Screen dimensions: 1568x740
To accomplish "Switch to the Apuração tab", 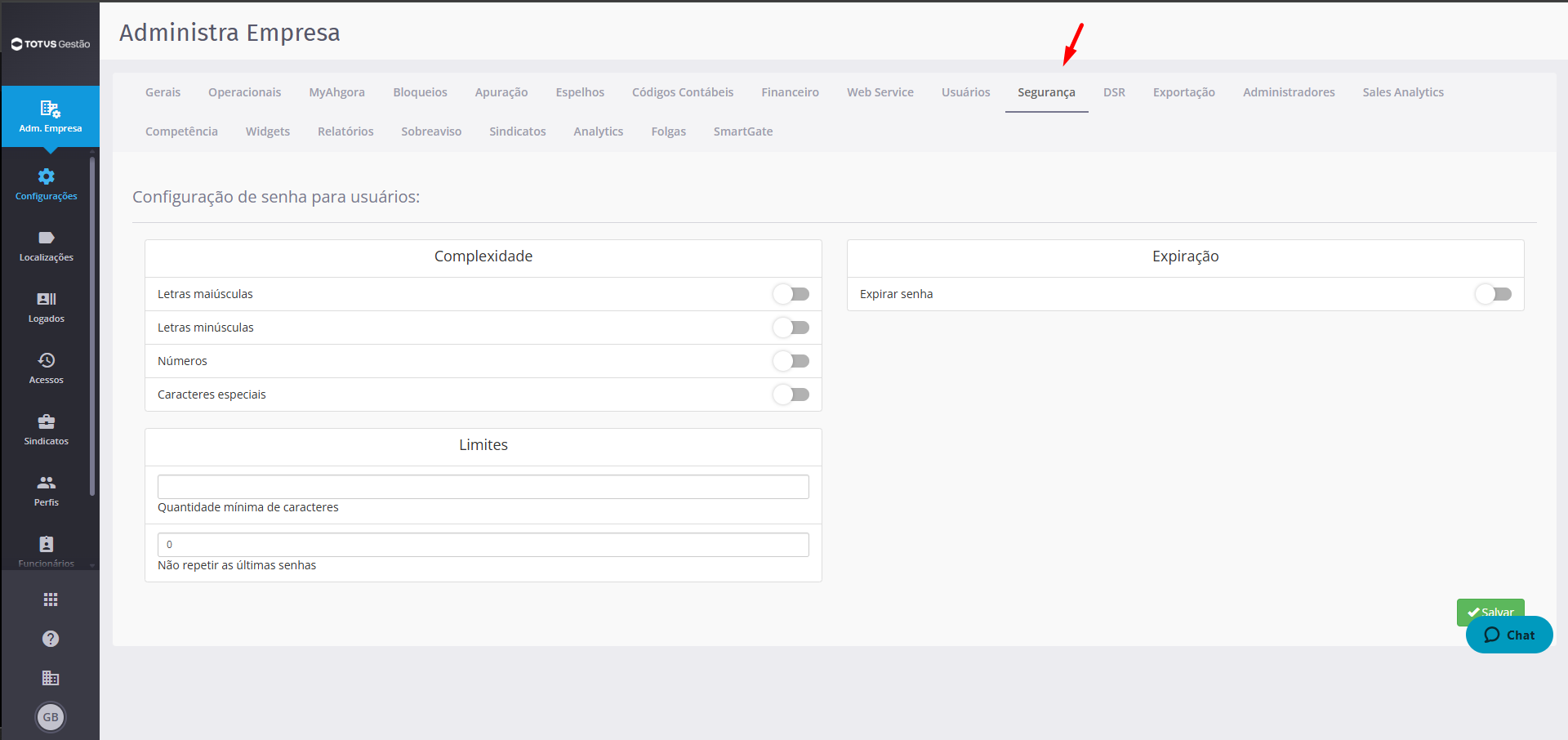I will coord(501,92).
